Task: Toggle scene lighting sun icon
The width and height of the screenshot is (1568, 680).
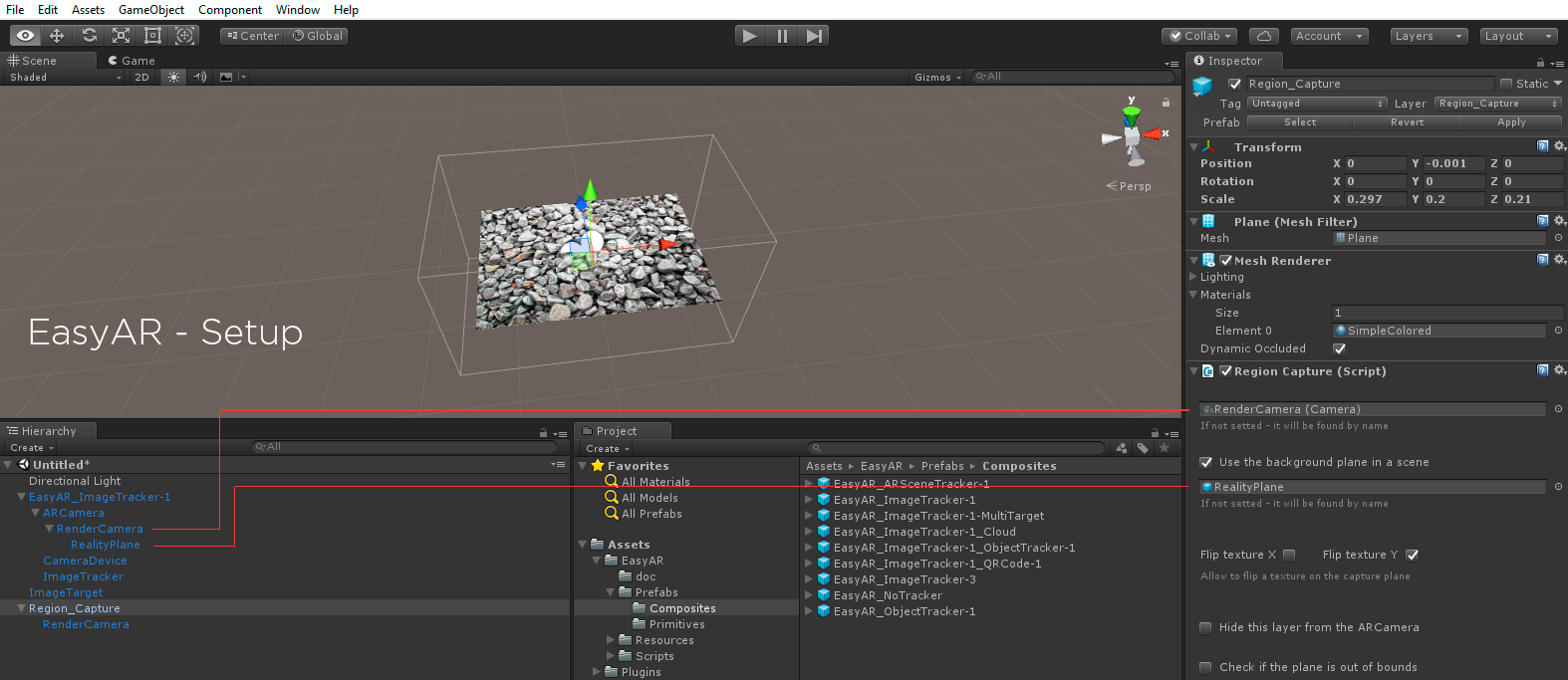Action: [x=174, y=77]
